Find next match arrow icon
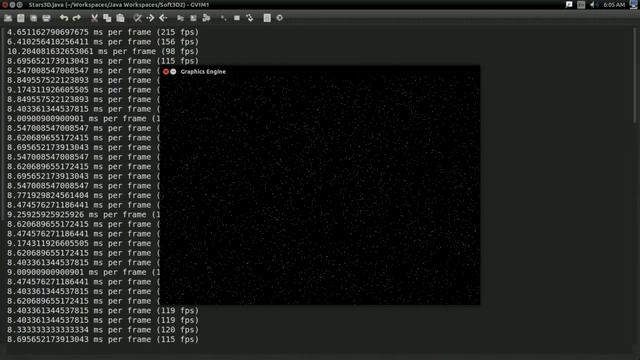 pos(150,18)
